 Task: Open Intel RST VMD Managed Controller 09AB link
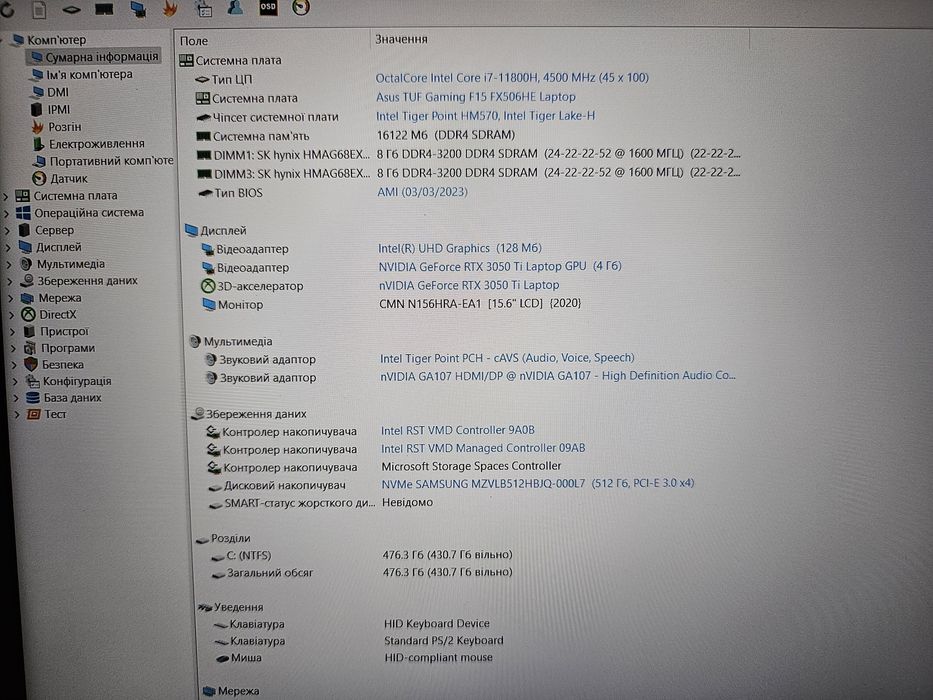[483, 448]
